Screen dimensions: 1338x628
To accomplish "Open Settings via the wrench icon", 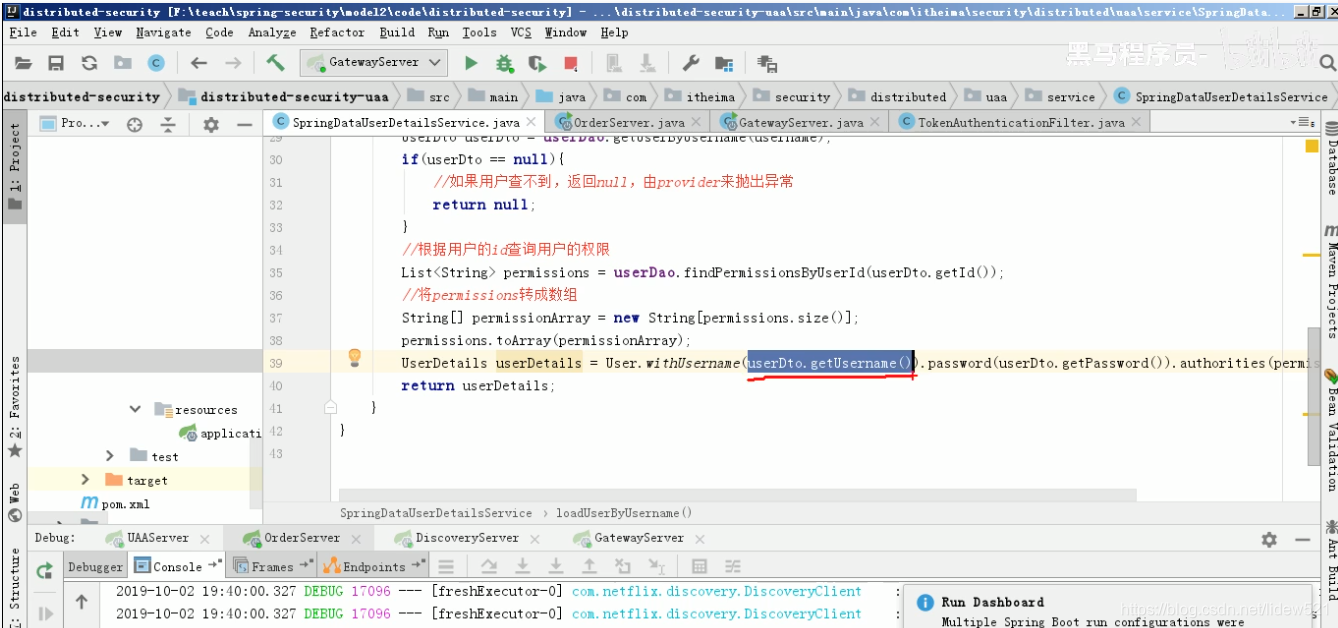I will pos(691,63).
